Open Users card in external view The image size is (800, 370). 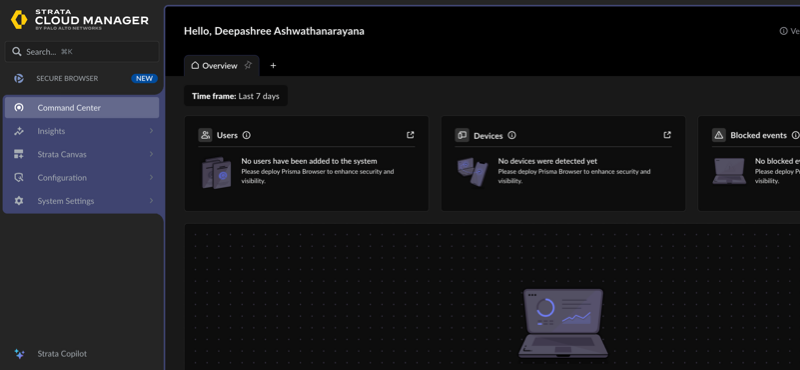410,135
